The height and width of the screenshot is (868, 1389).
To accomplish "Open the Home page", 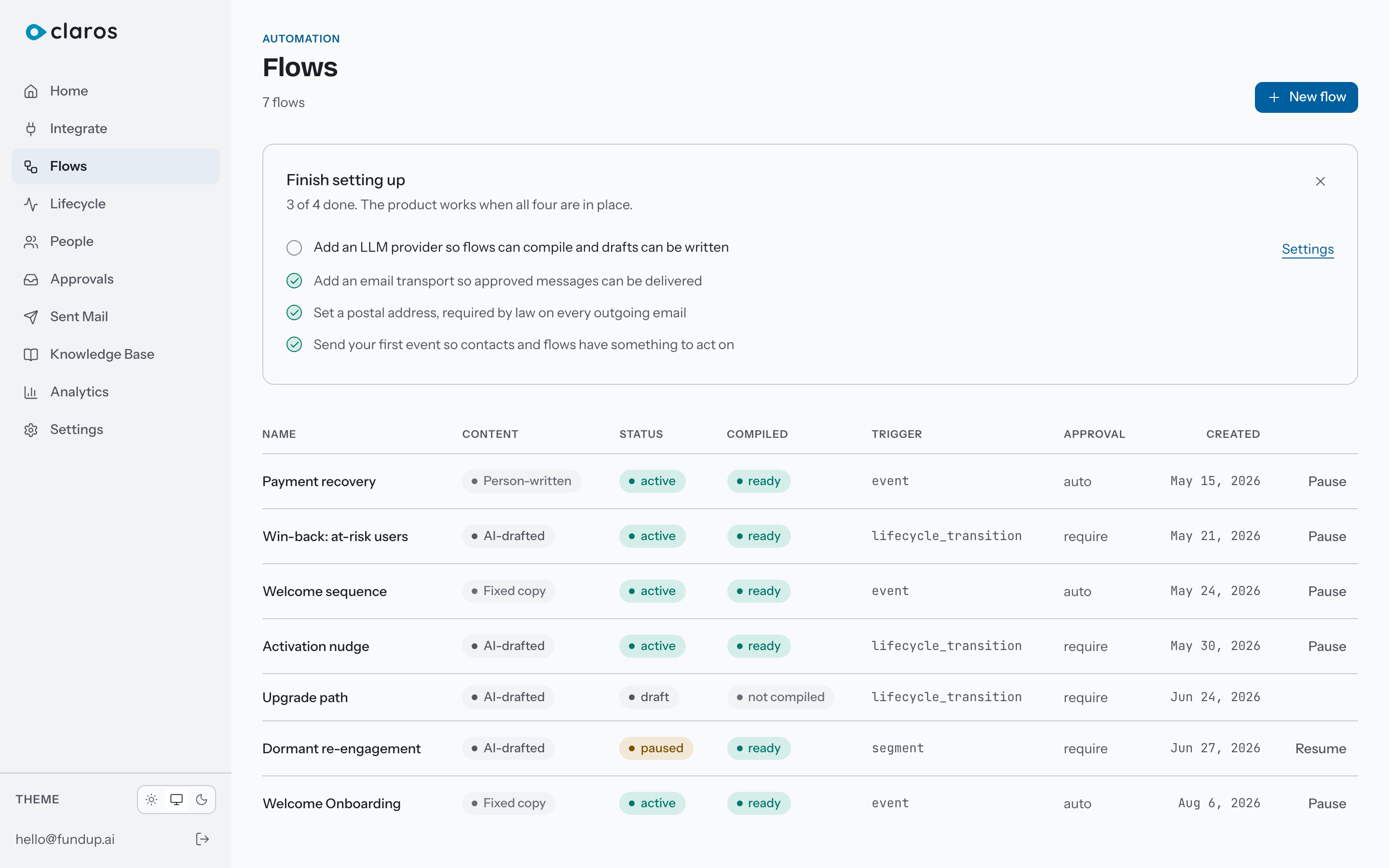I will coord(115,91).
